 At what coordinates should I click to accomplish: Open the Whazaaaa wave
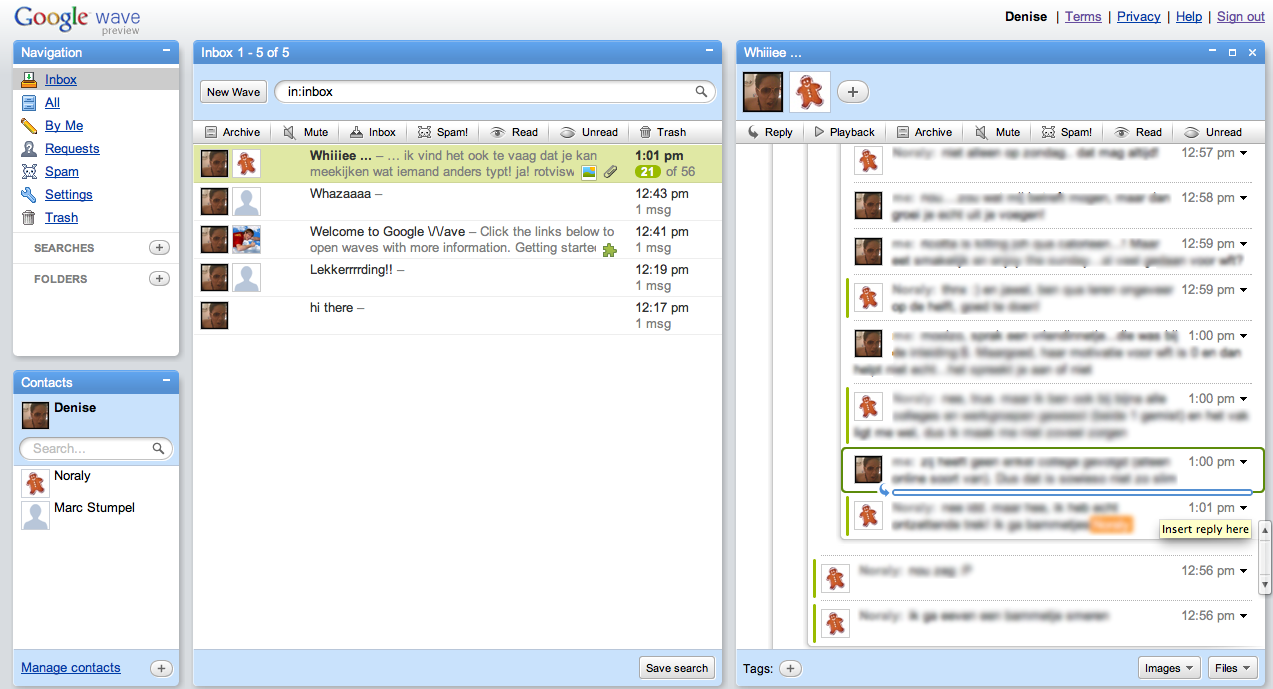457,202
